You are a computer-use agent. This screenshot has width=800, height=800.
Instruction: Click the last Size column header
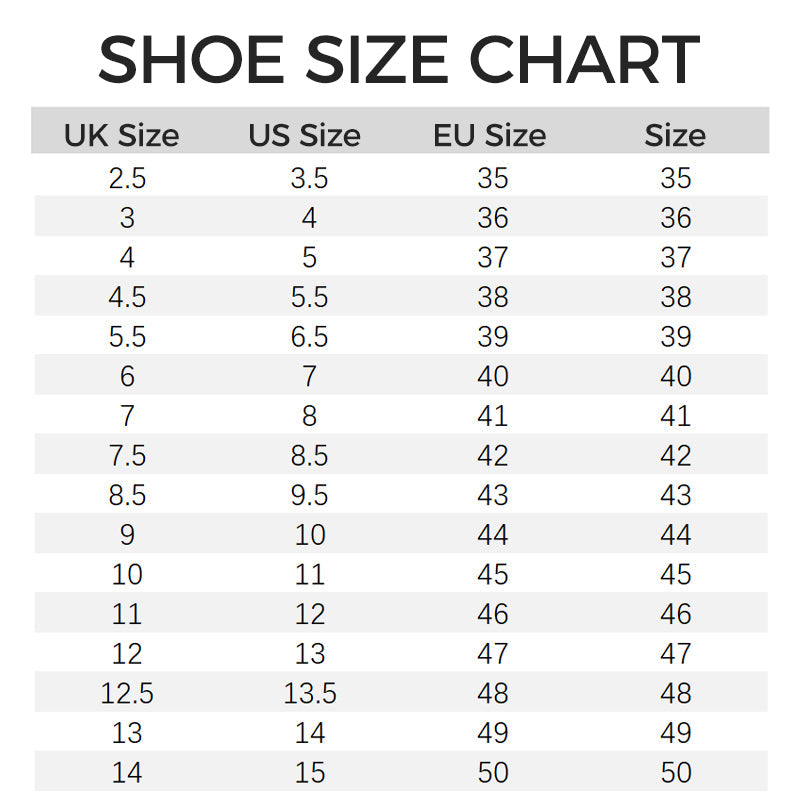pos(675,135)
